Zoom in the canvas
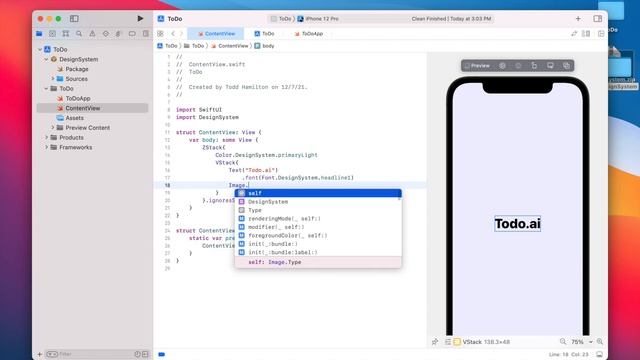 point(600,342)
